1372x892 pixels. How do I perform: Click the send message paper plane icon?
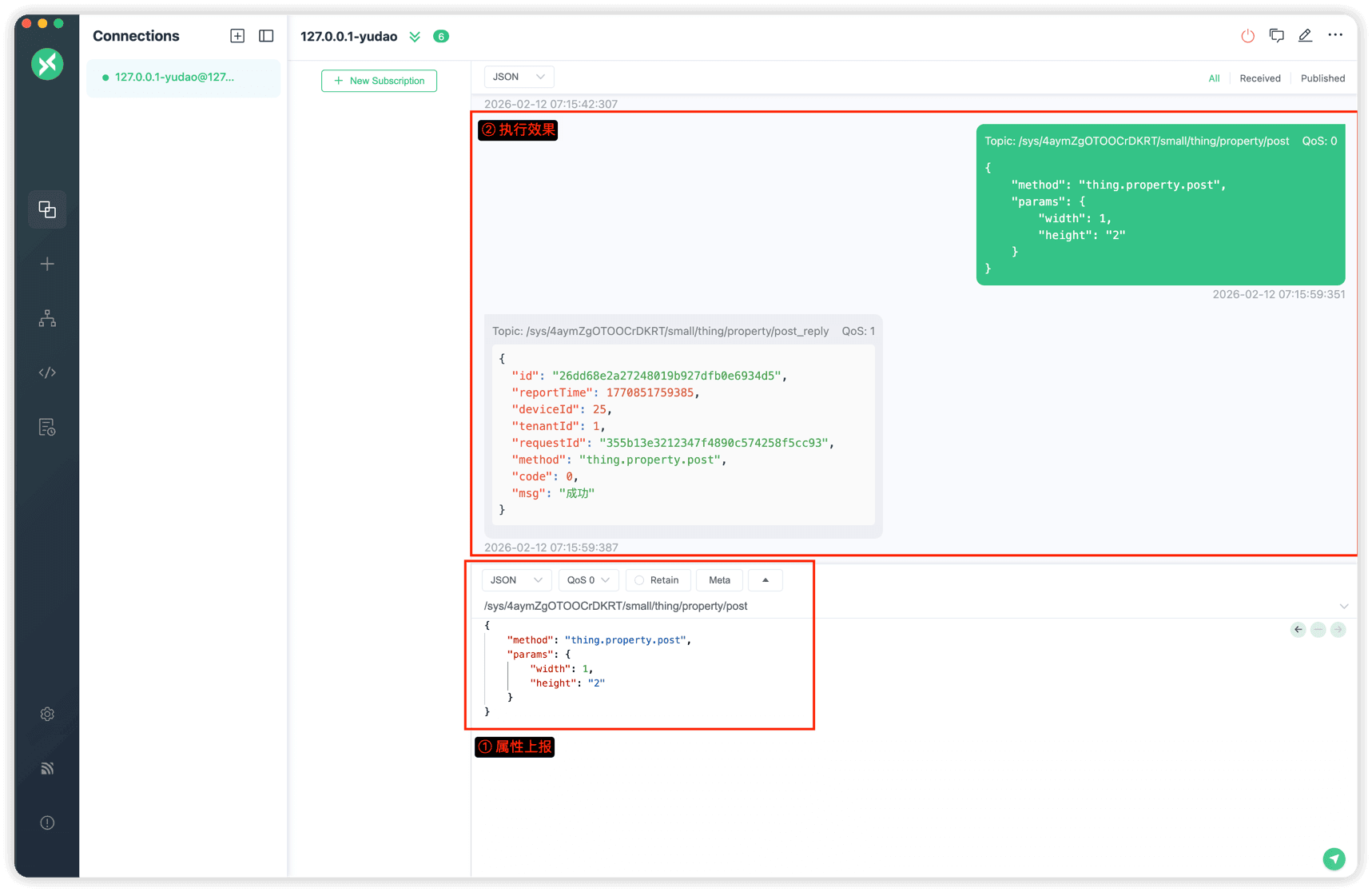click(x=1334, y=858)
